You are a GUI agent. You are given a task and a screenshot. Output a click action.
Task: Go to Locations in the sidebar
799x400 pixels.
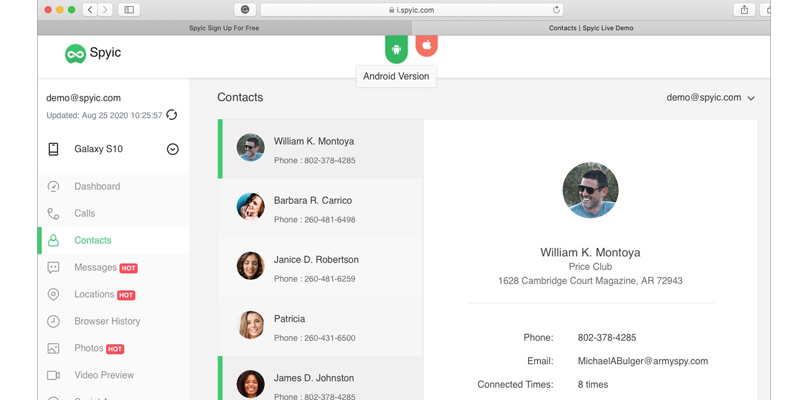95,294
